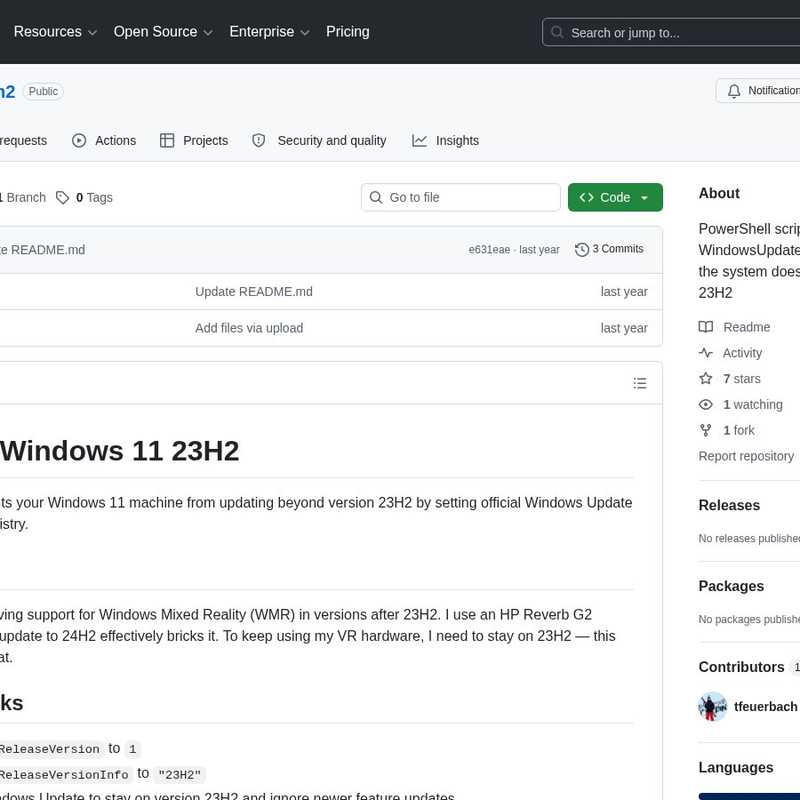Click the Security shield icon
This screenshot has height=800, width=800.
tap(259, 140)
